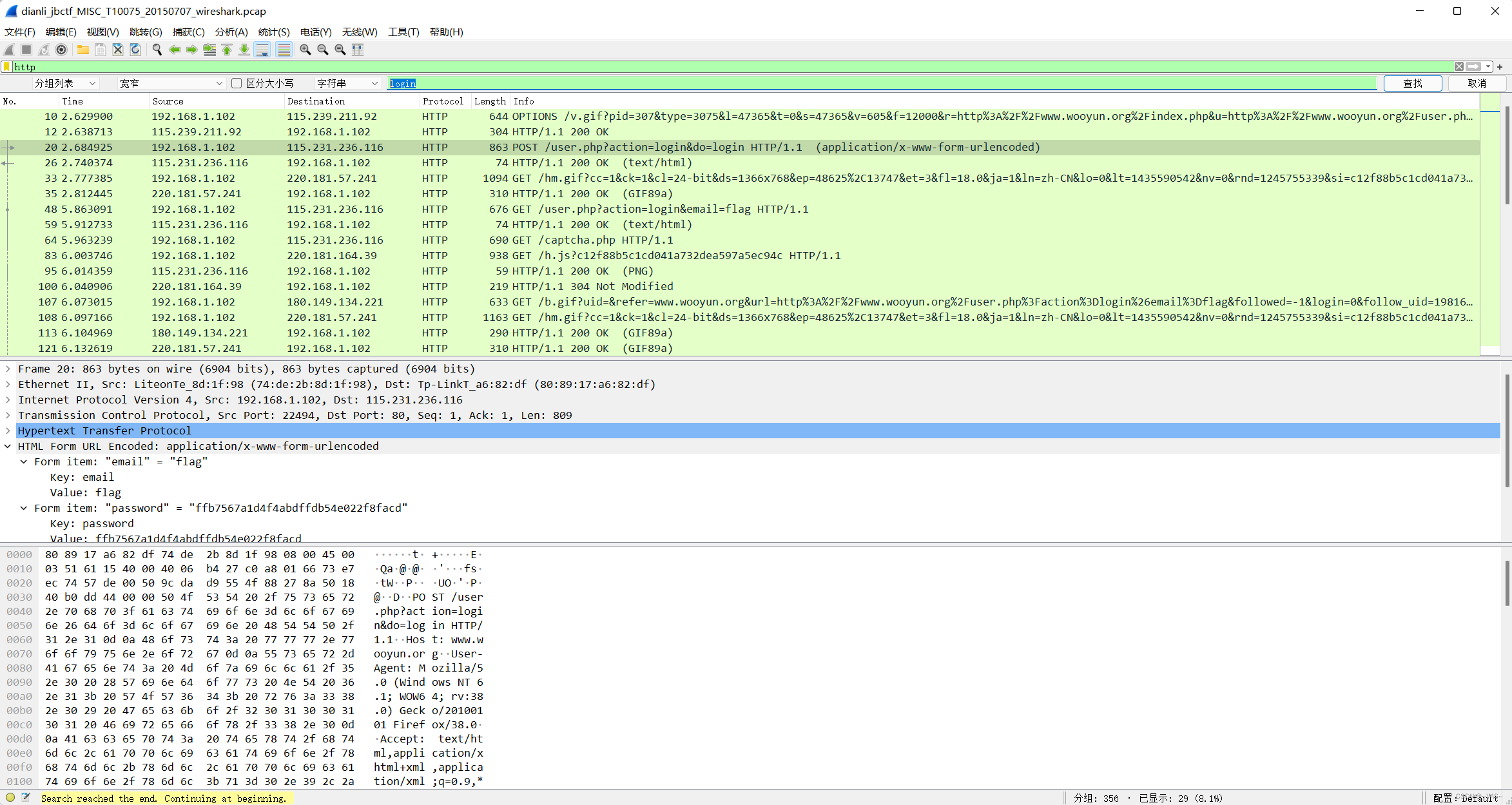
Task: Add a filter button with plus icon
Action: pyautogui.click(x=1500, y=66)
